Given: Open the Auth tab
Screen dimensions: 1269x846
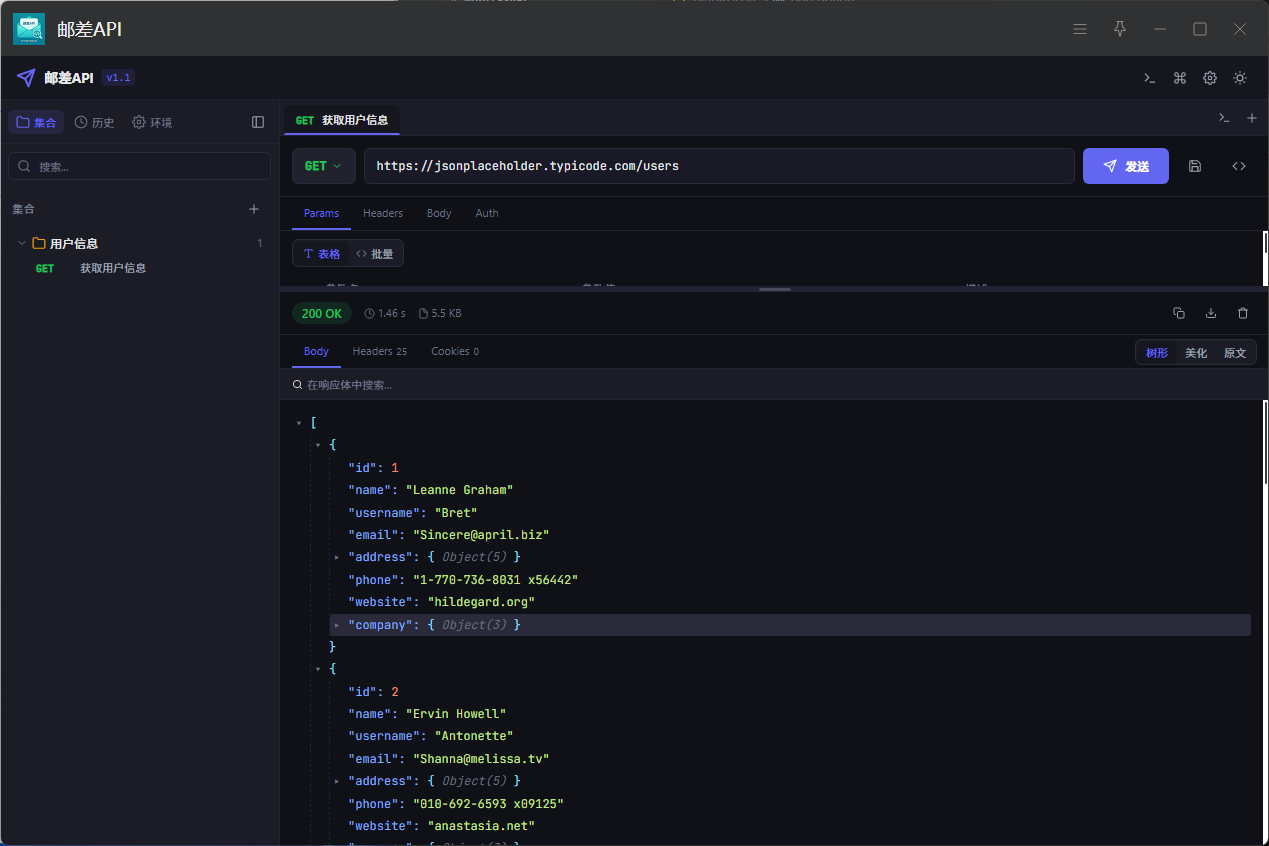Looking at the screenshot, I should click(x=487, y=213).
